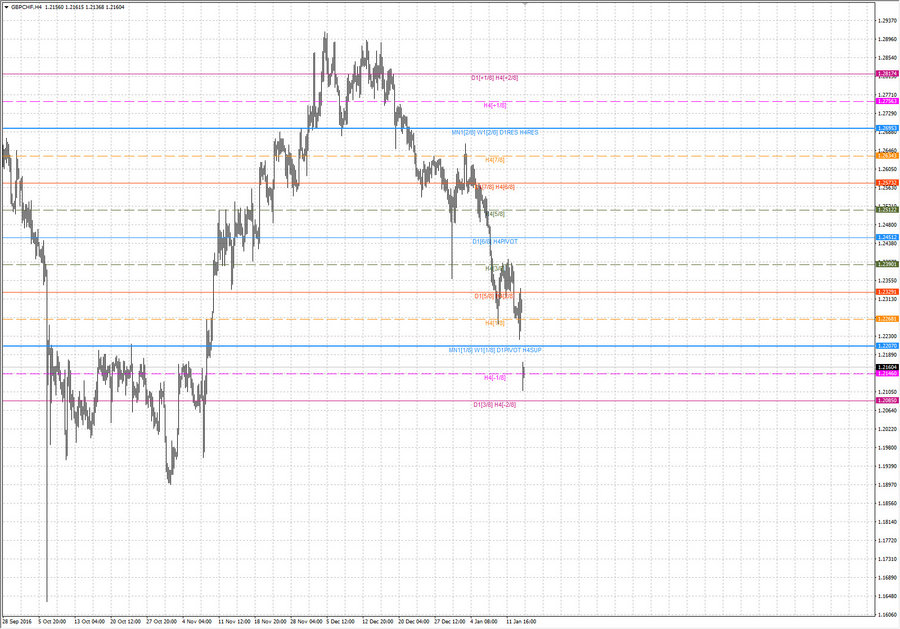The height and width of the screenshot is (629, 900).
Task: Click the '11 Jan 16:00' time axis label
Action: point(521,622)
